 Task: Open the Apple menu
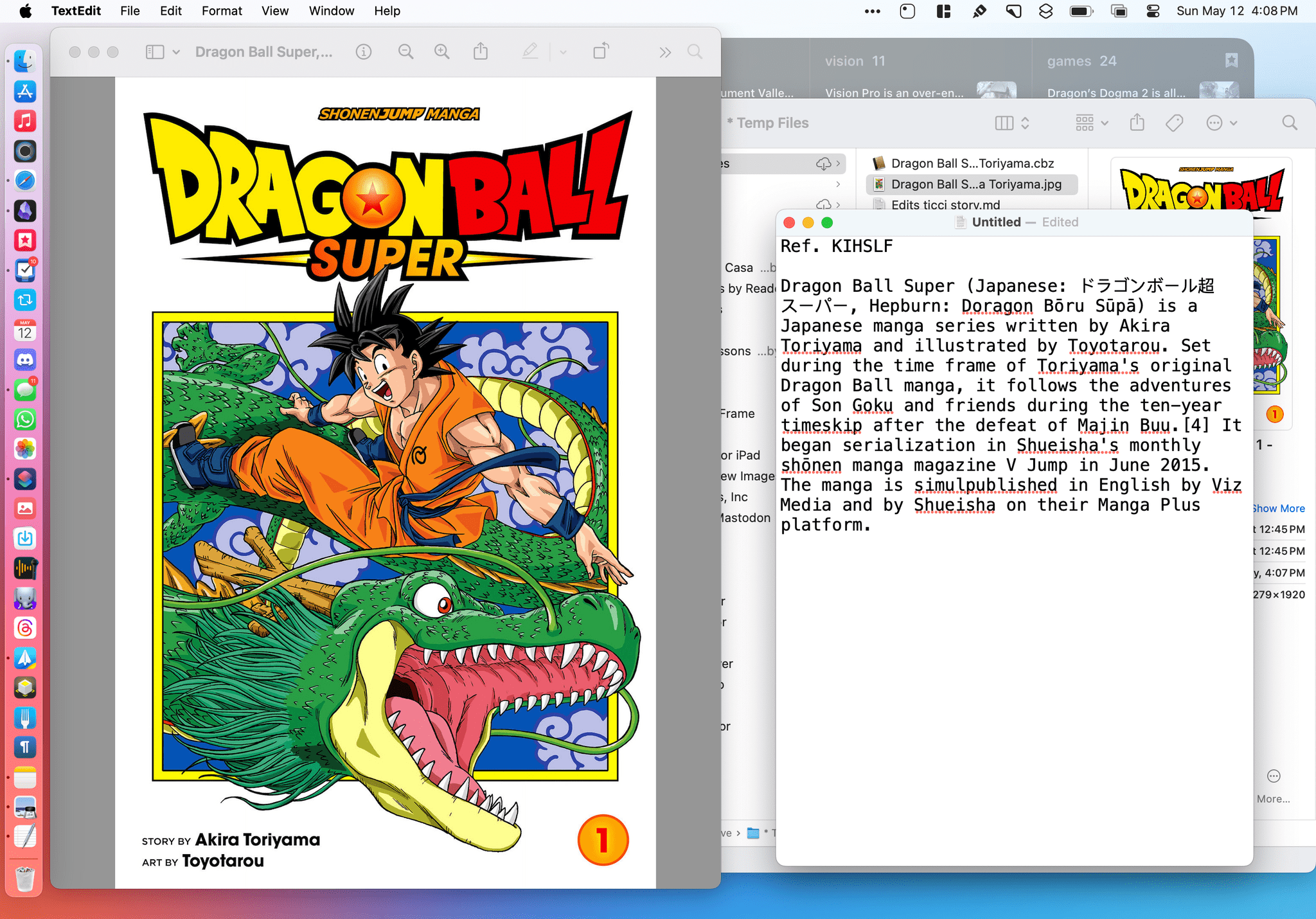(26, 11)
